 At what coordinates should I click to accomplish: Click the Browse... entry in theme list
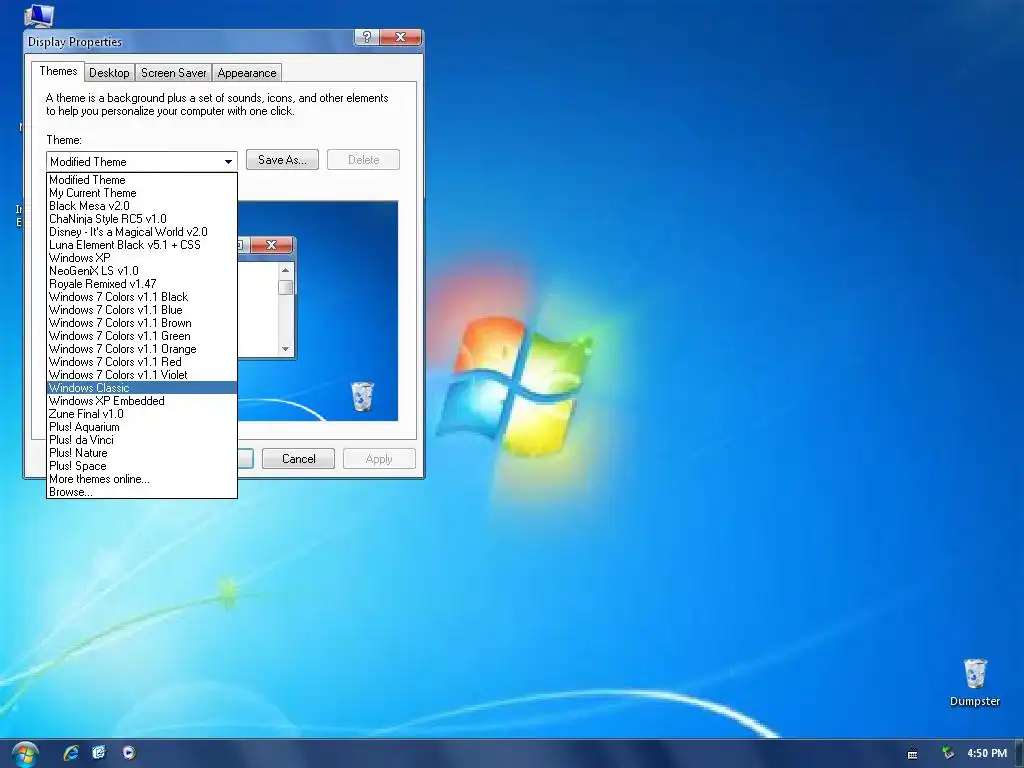pyautogui.click(x=142, y=492)
